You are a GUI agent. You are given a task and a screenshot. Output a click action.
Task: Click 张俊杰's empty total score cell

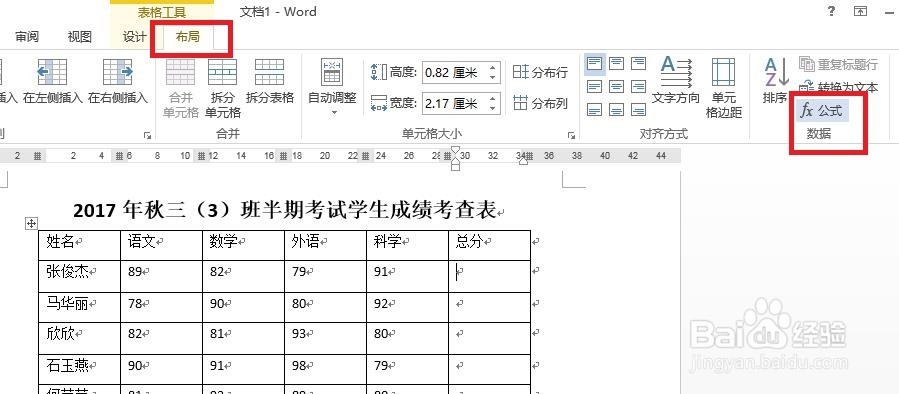[x=490, y=276]
